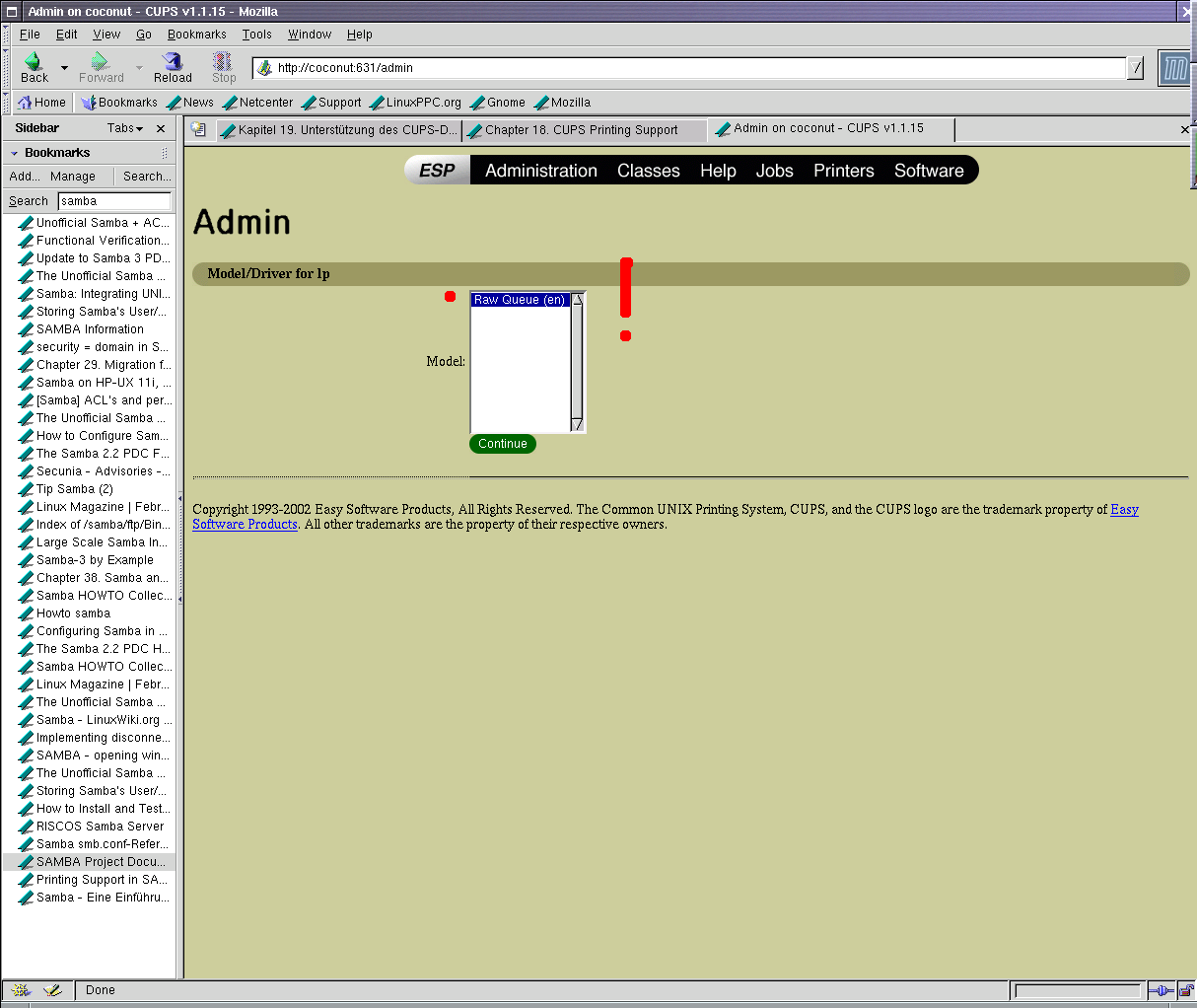This screenshot has height=1008, width=1197.
Task: Open the sidebar Tabs dropdown
Action: (125, 128)
